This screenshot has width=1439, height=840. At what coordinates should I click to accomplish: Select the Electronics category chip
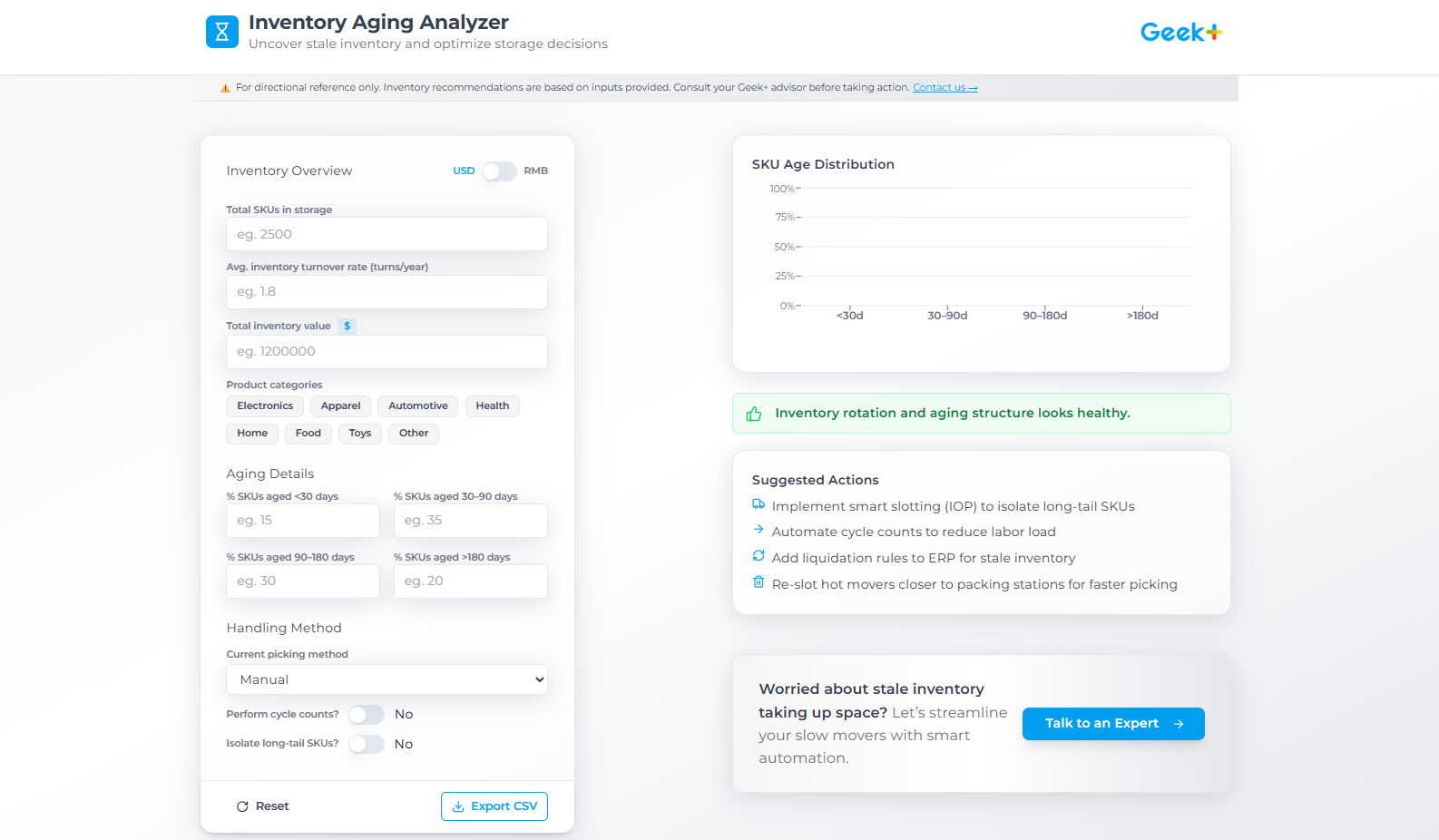[265, 406]
